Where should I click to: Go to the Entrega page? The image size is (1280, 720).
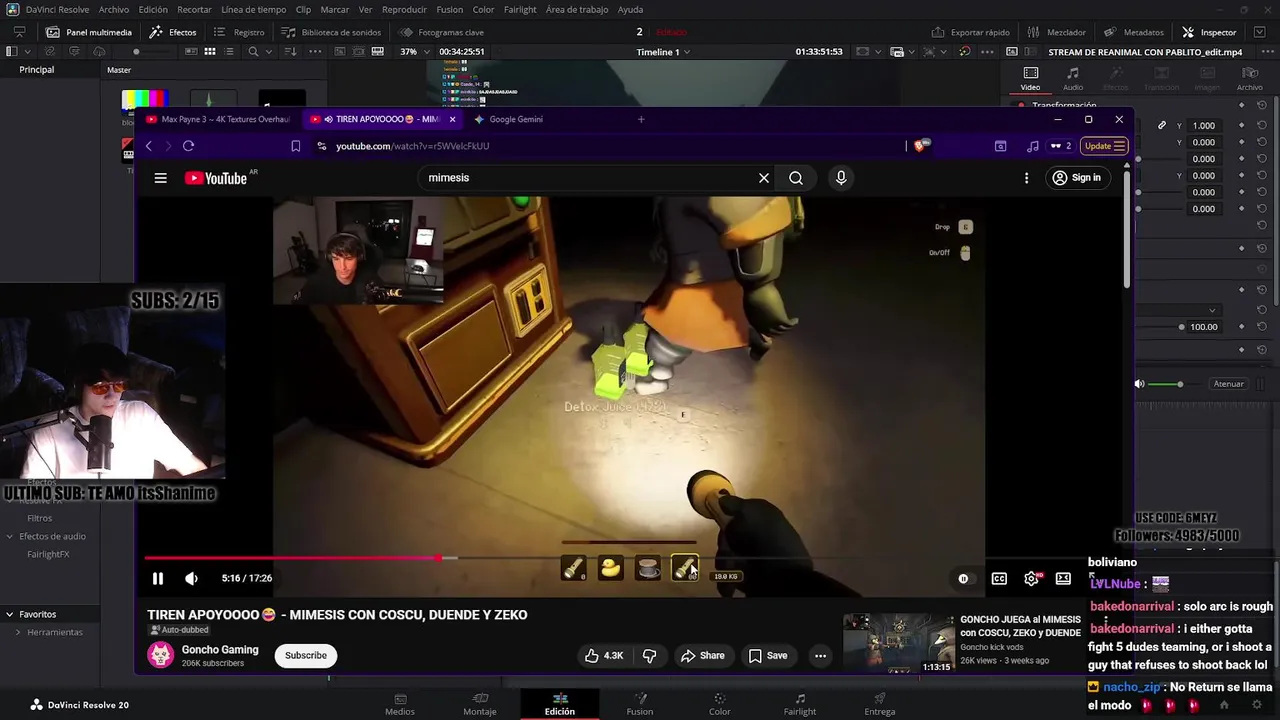coord(880,704)
